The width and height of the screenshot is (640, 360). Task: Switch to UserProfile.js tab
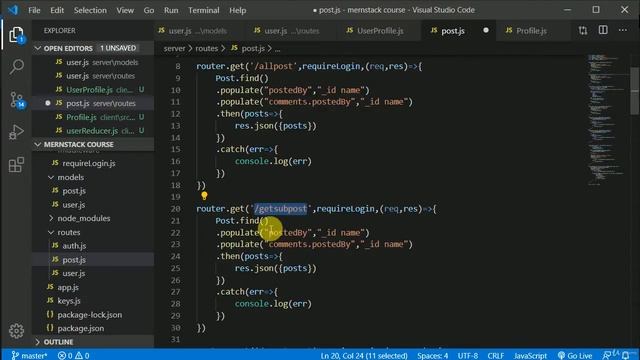click(380, 31)
